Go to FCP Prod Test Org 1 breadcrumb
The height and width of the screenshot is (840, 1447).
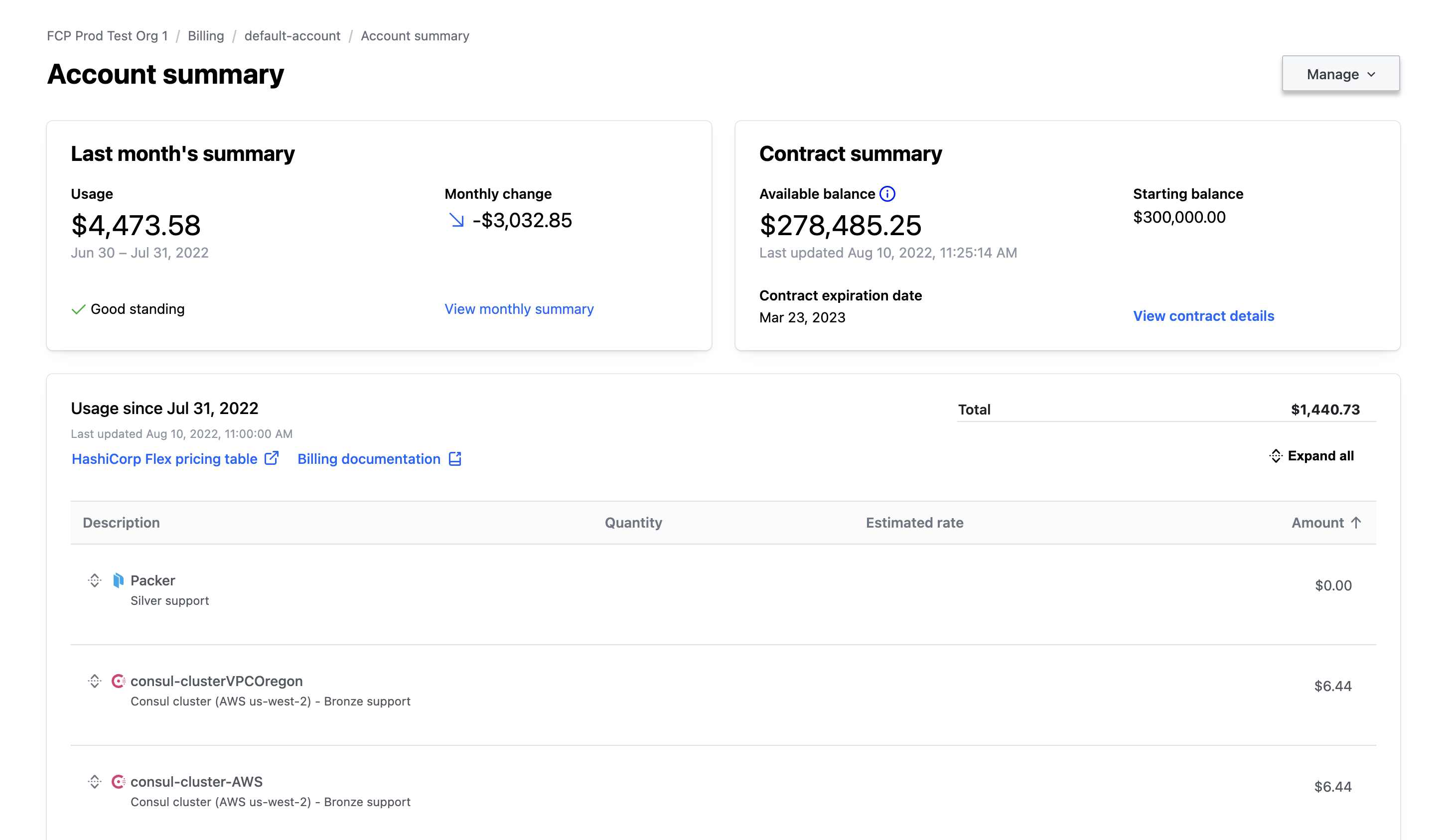[x=107, y=35]
